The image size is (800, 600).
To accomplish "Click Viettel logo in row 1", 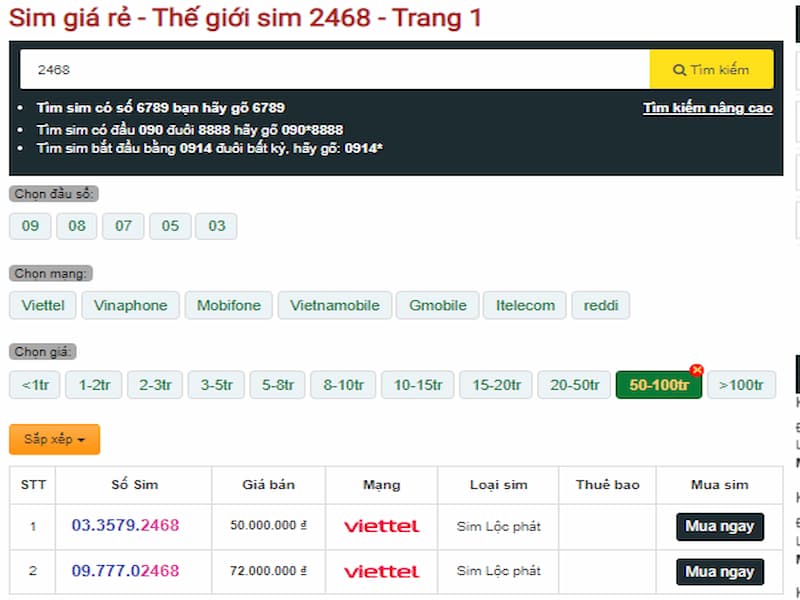I will click(382, 526).
